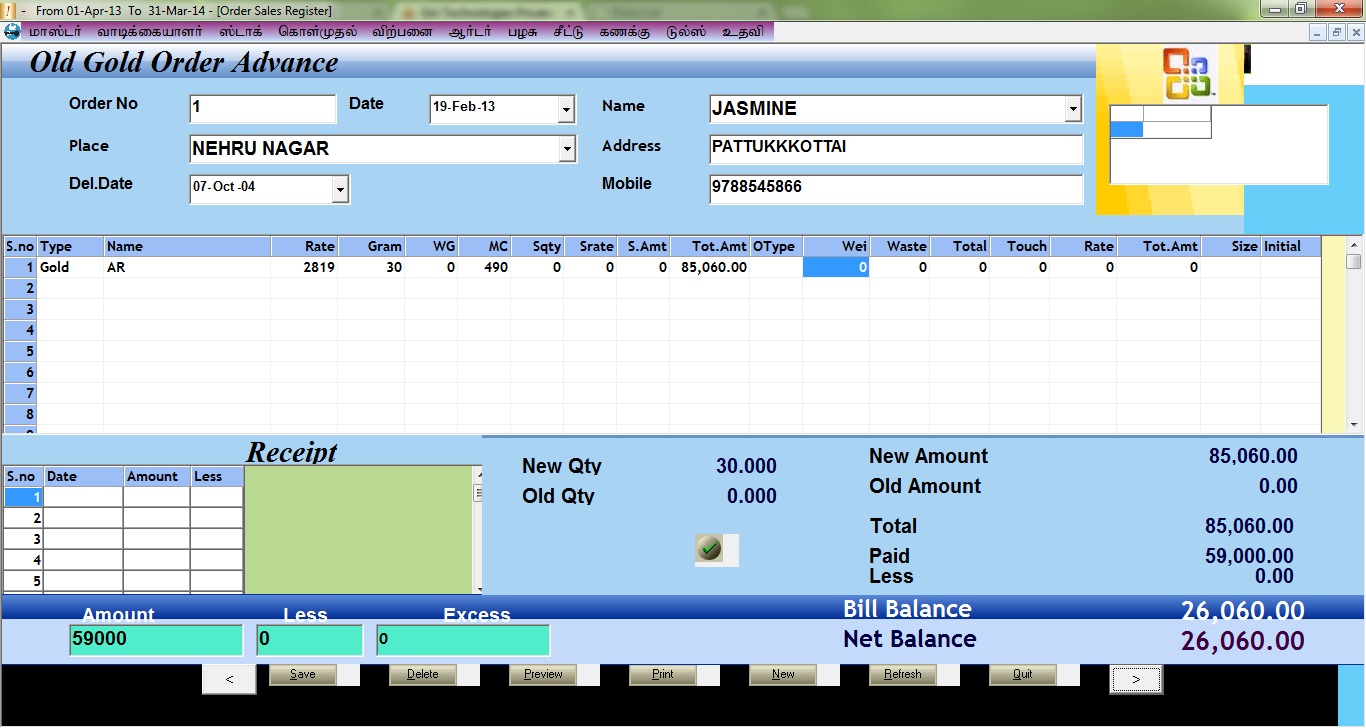This screenshot has width=1366, height=728.
Task: Open the உதவி menu
Action: pos(742,31)
